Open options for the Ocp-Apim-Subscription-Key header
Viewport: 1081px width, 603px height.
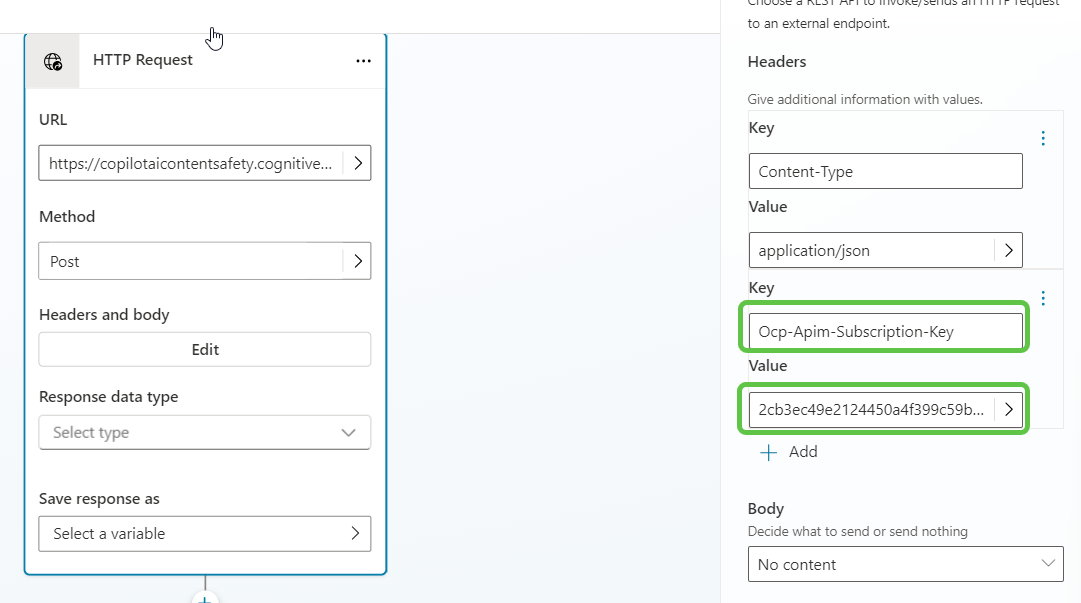(x=1043, y=298)
